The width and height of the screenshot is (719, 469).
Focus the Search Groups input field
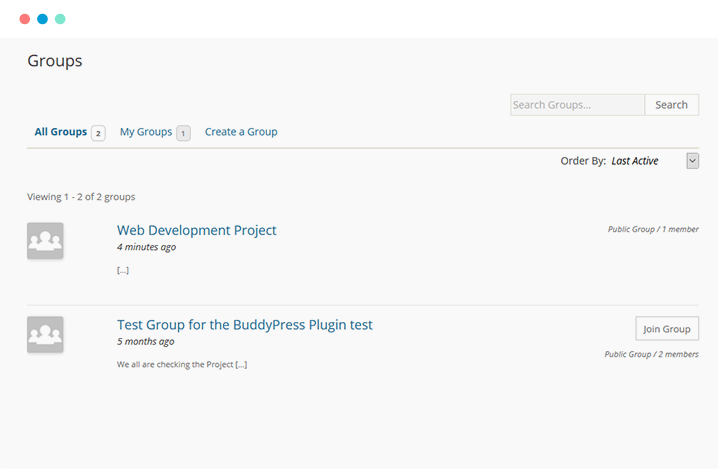click(577, 105)
